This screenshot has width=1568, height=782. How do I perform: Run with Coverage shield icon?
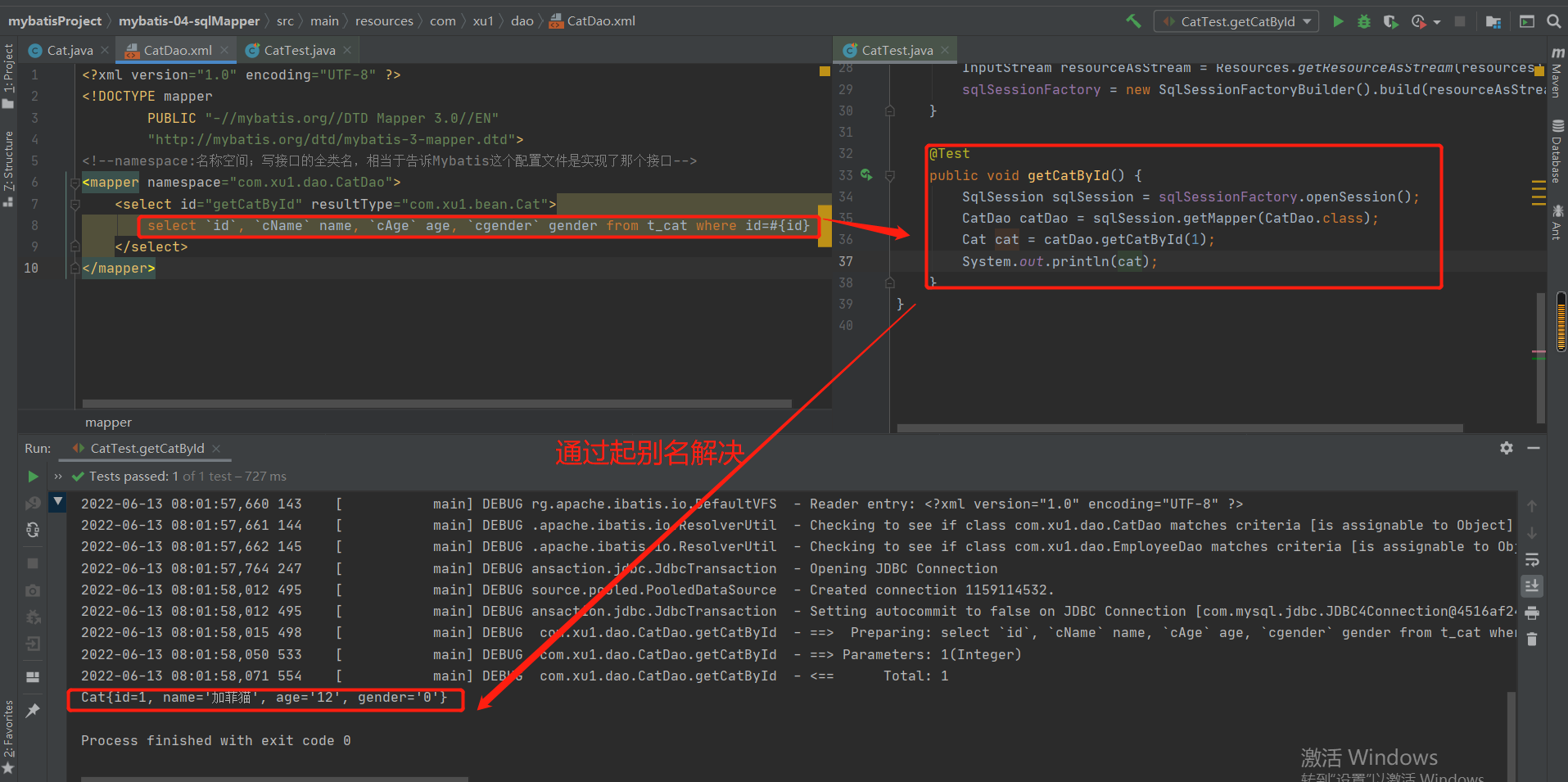pos(1390,21)
